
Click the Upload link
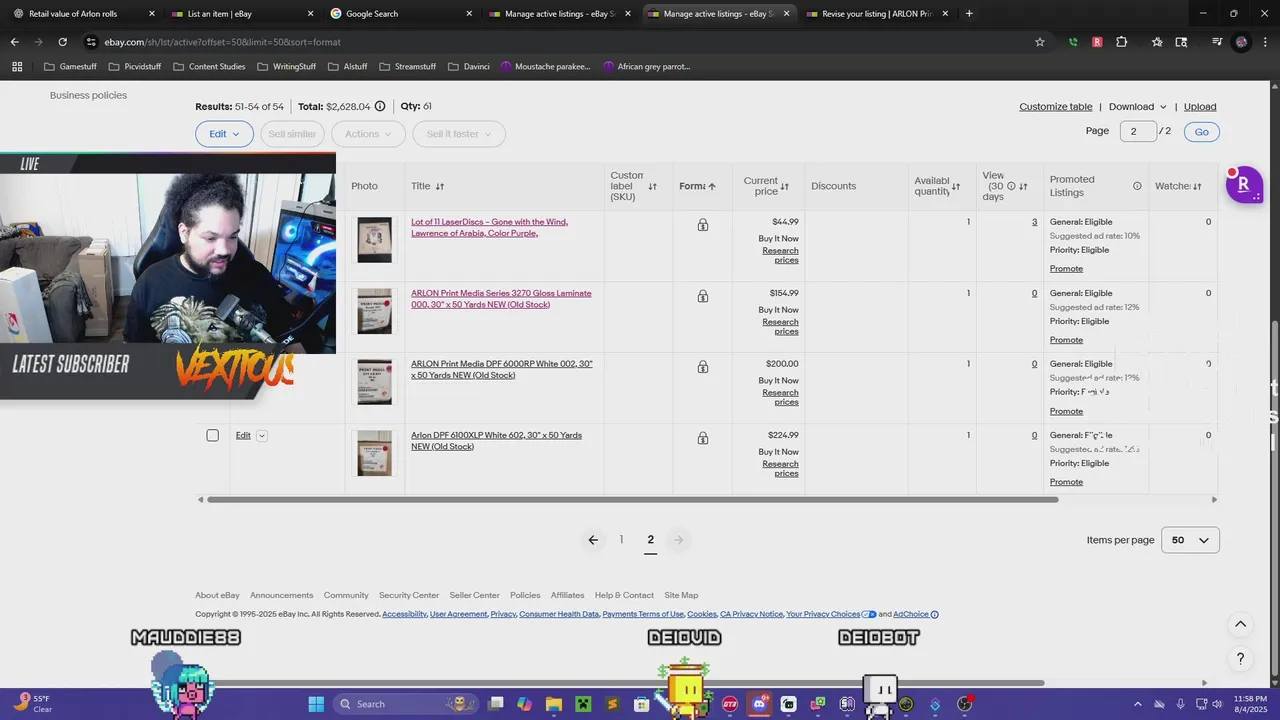(x=1200, y=107)
